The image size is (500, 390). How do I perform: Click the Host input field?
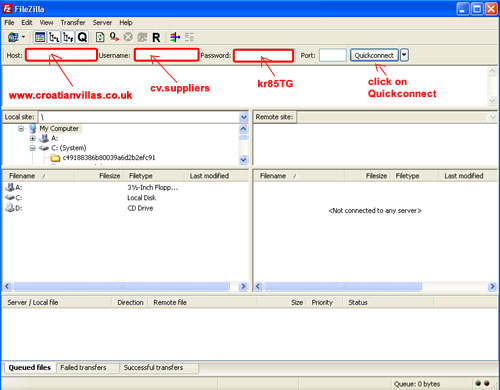coord(61,55)
